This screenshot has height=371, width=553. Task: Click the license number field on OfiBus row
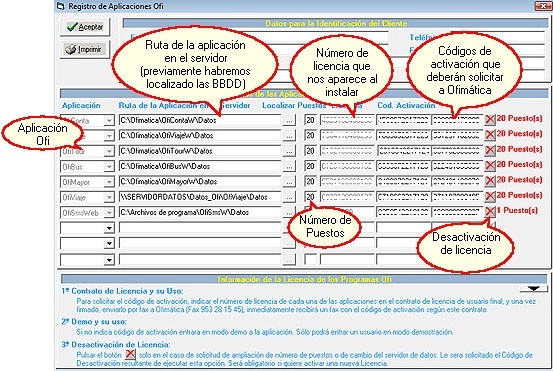click(347, 166)
